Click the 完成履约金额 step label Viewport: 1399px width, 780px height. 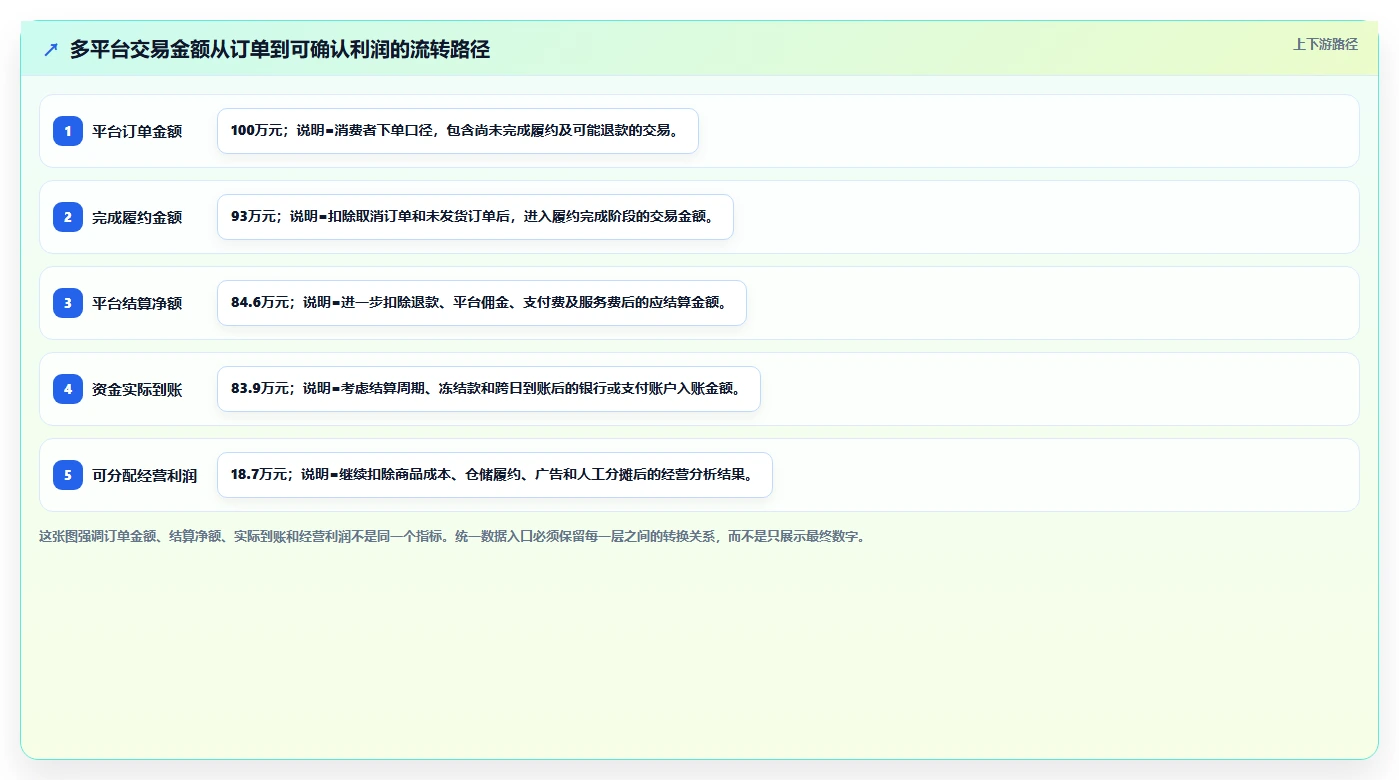click(137, 217)
